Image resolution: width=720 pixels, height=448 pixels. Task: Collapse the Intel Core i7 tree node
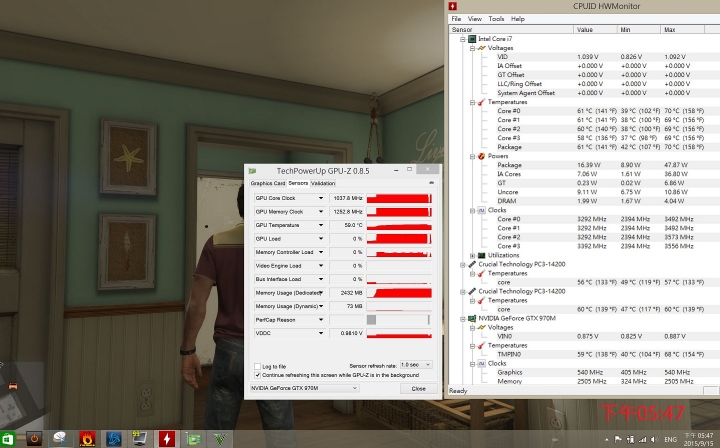[x=463, y=39]
